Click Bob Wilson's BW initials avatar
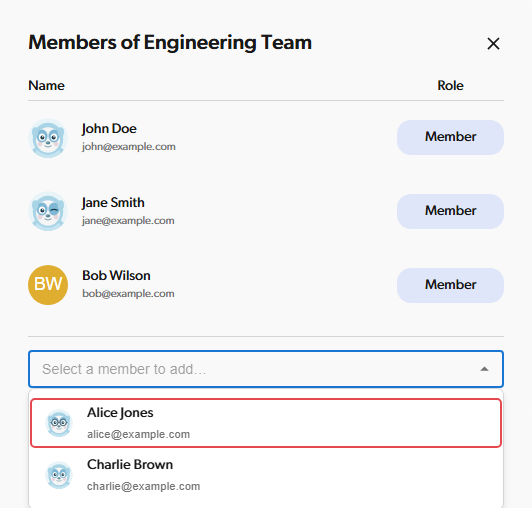 (48, 285)
